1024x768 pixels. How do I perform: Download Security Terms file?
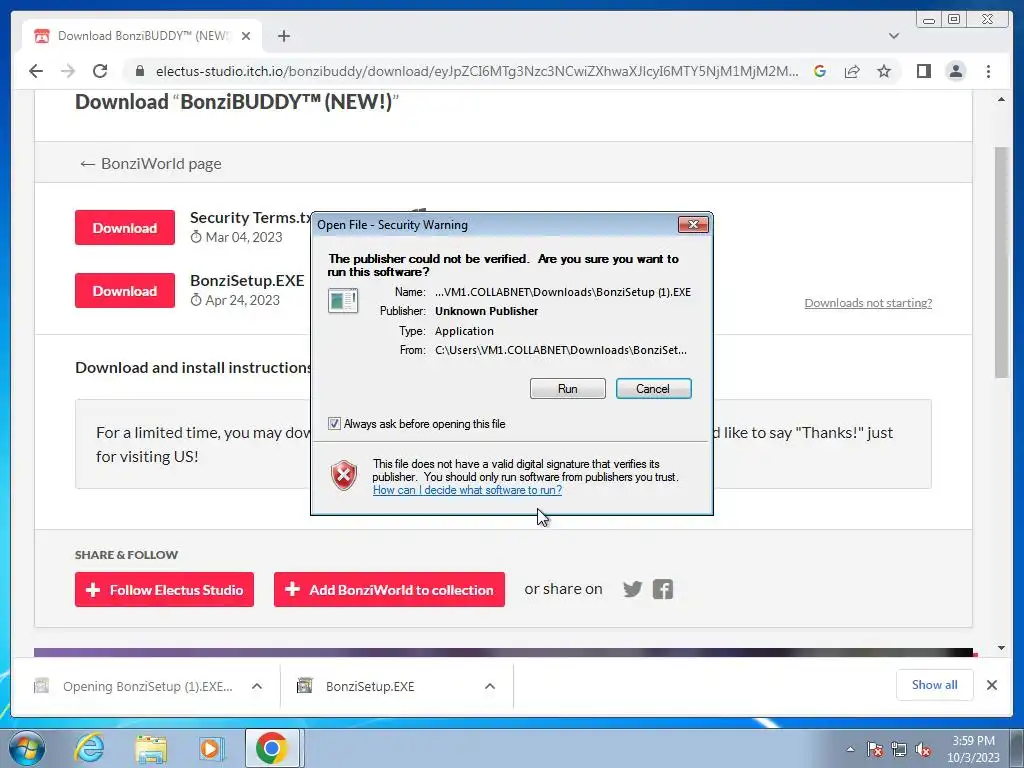pyautogui.click(x=125, y=228)
